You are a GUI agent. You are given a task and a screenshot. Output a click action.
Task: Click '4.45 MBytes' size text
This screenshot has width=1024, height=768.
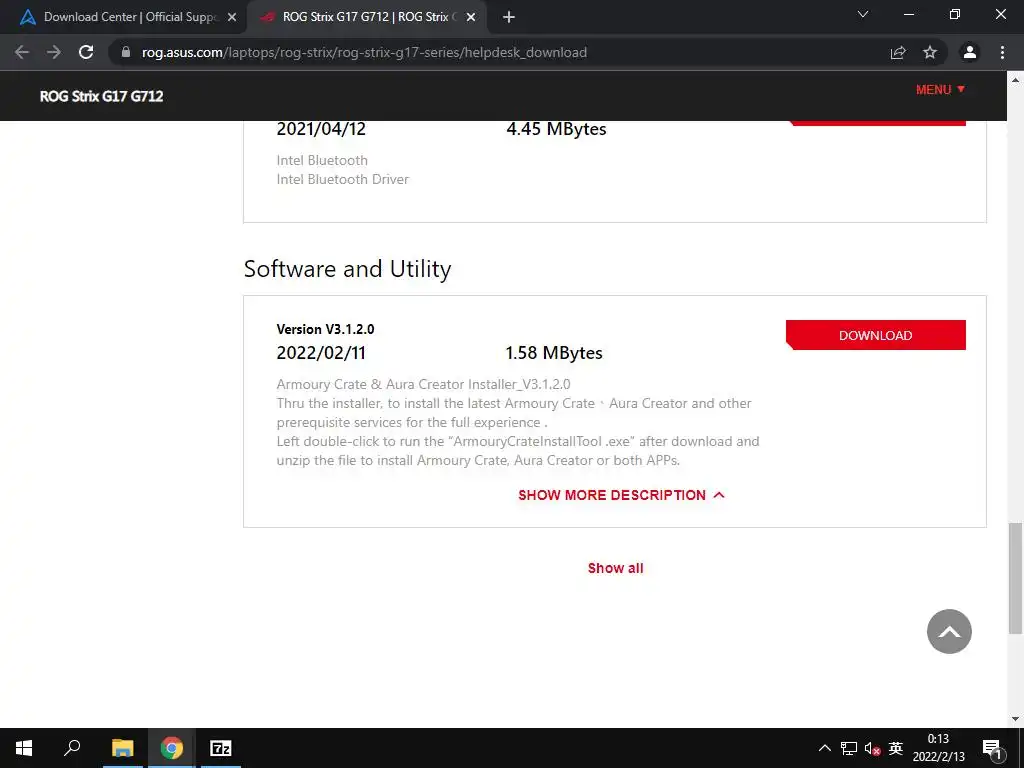(556, 129)
